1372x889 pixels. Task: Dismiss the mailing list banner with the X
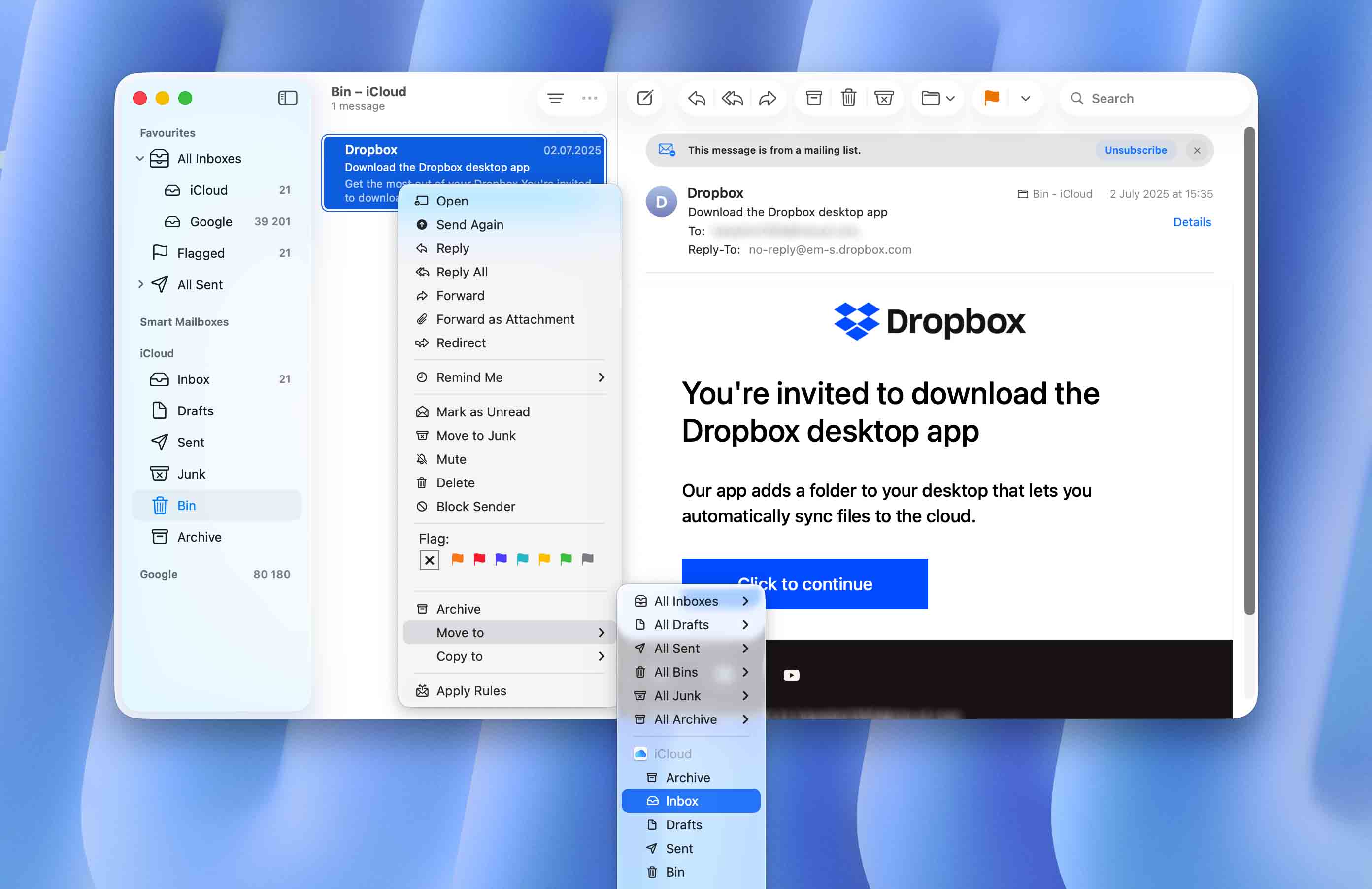point(1197,150)
